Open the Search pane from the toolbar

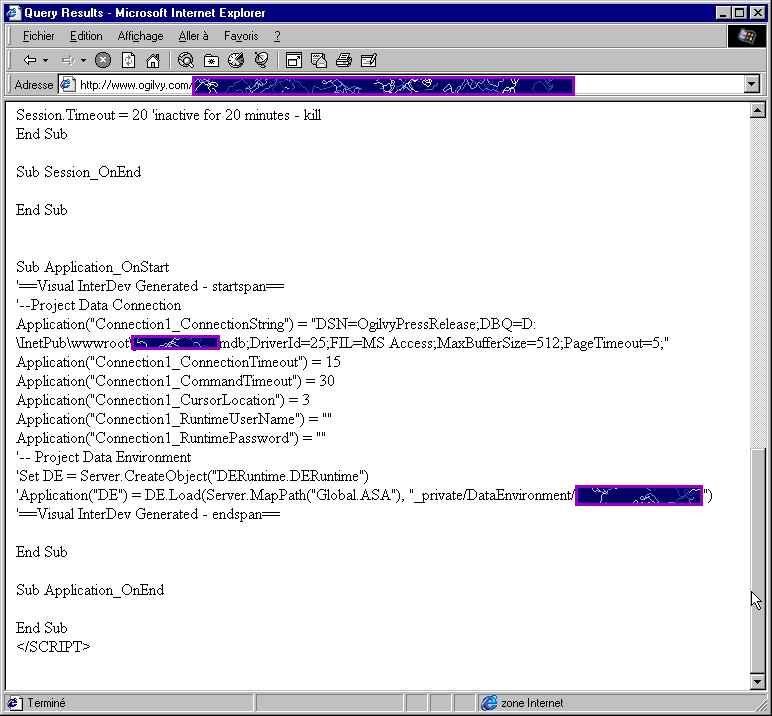186,60
